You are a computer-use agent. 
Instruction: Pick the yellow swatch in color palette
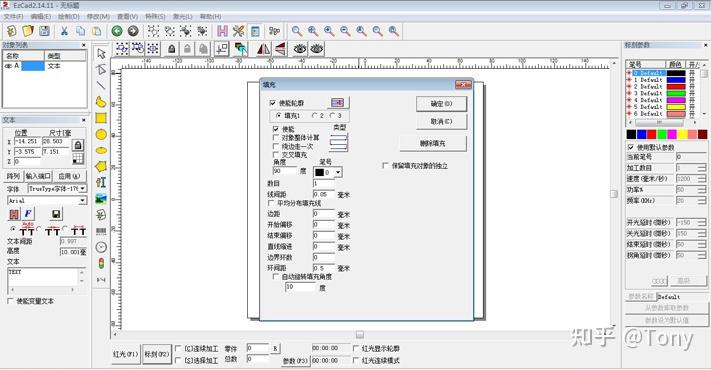682,134
